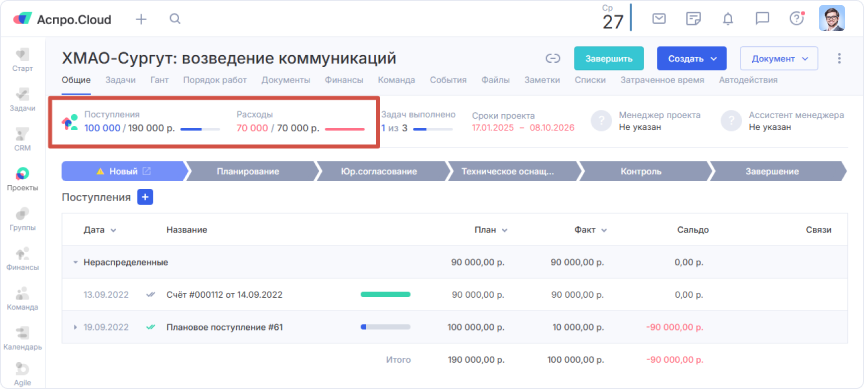The height and width of the screenshot is (389, 864).
Task: Open Команда in left sidebar
Action: click(x=22, y=299)
